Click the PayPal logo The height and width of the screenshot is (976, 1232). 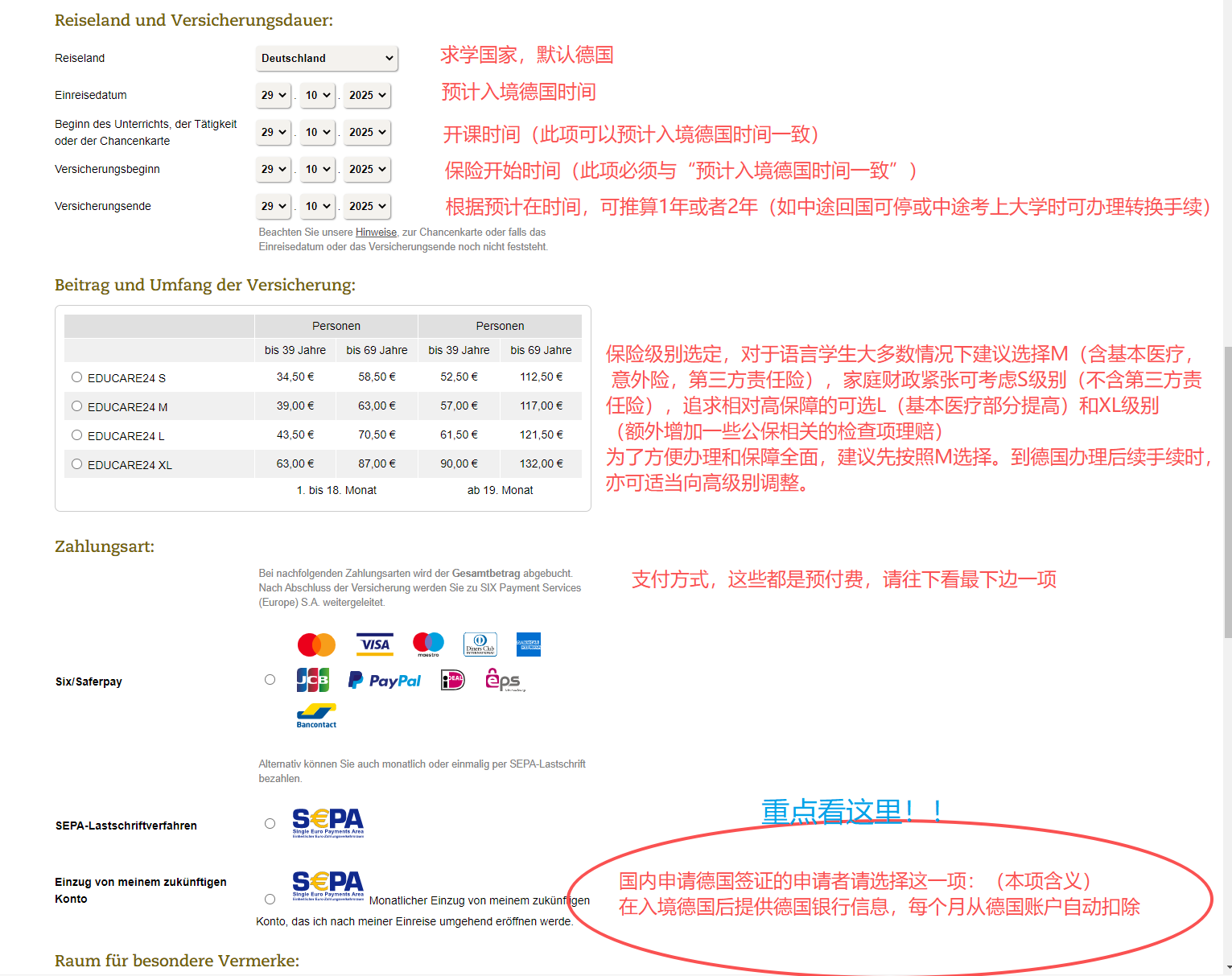tap(385, 681)
